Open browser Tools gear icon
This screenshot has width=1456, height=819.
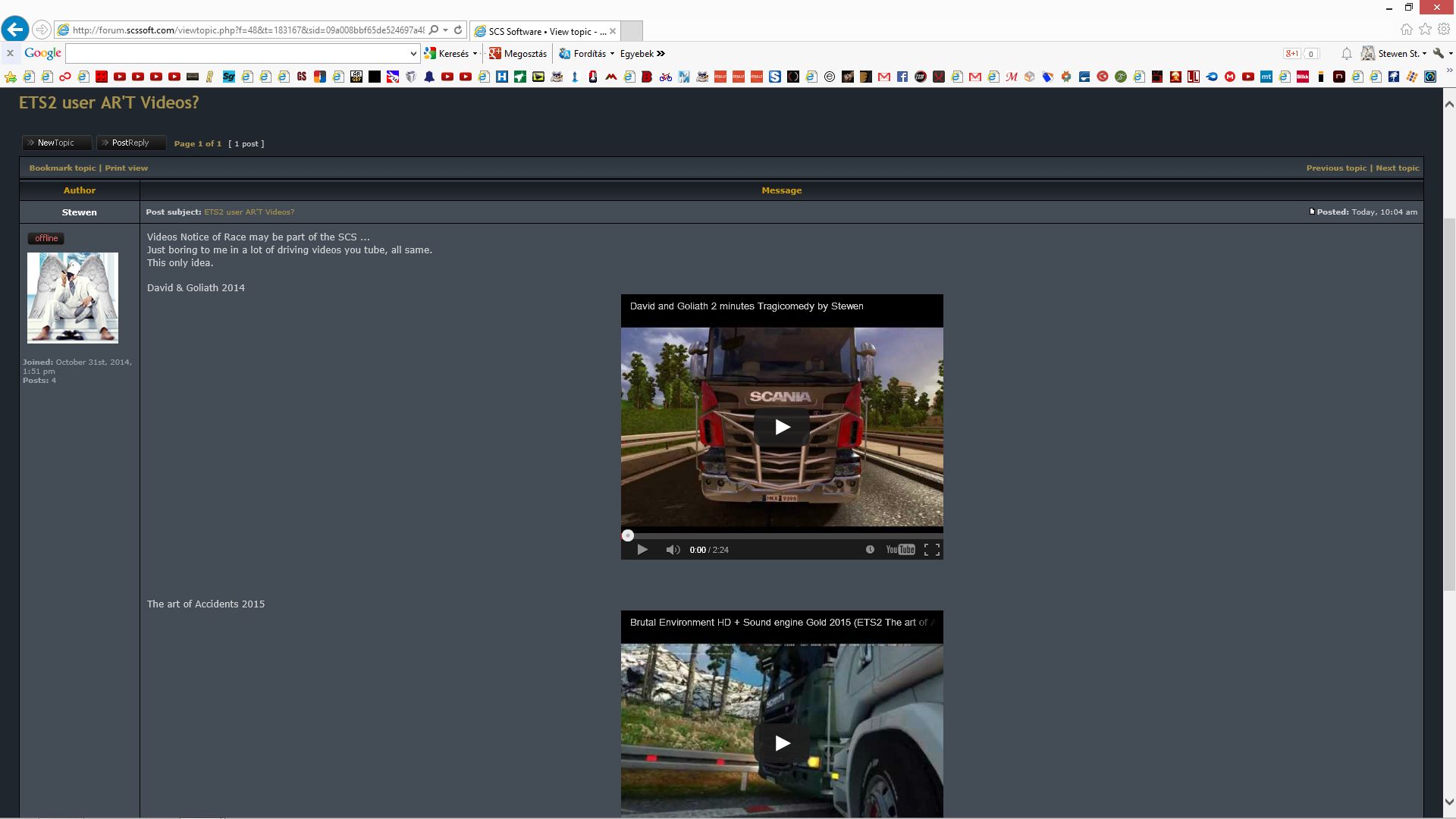1445,30
